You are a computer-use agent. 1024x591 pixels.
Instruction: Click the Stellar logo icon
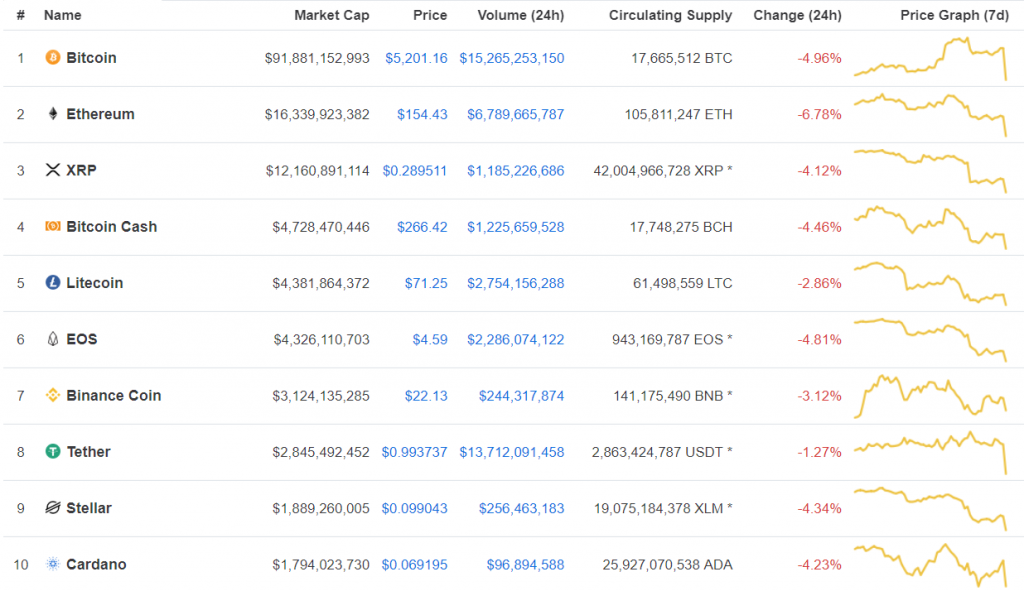tap(53, 507)
